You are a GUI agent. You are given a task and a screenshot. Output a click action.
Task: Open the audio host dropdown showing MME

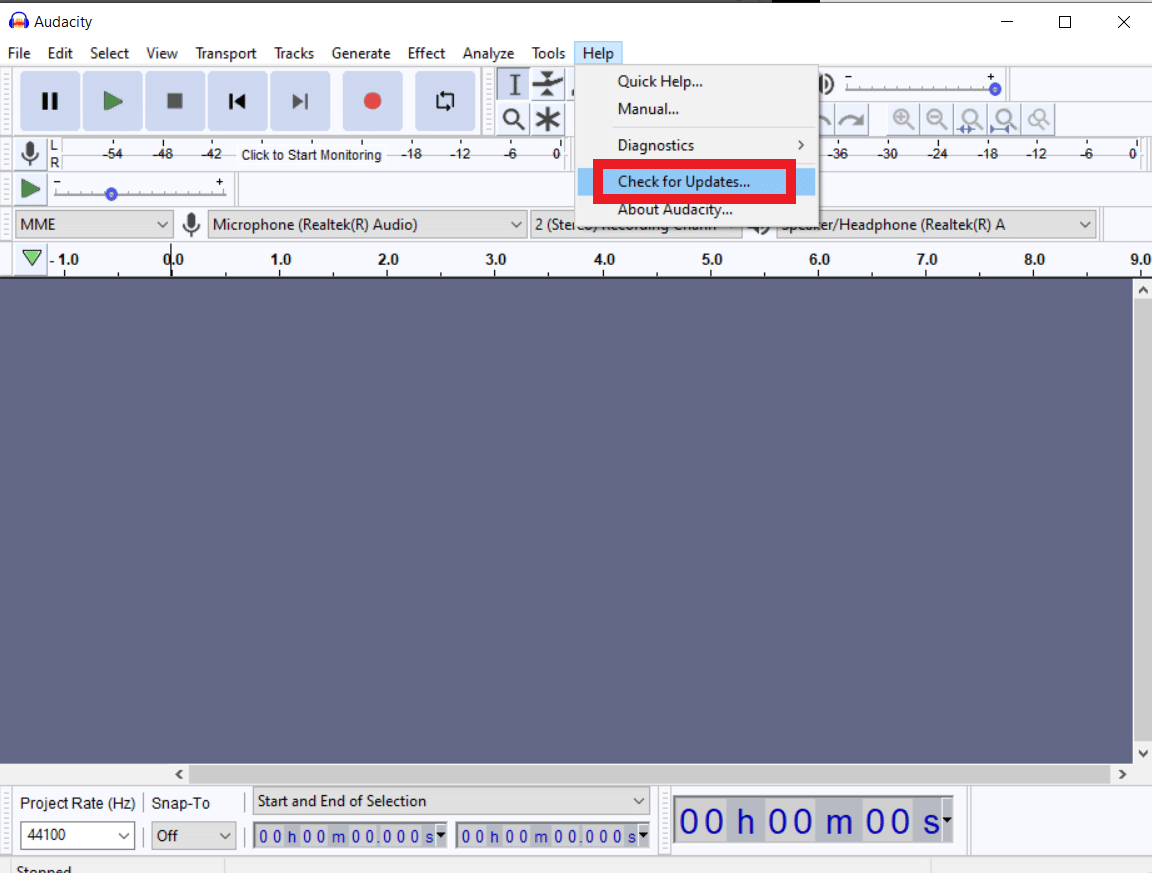[x=93, y=224]
